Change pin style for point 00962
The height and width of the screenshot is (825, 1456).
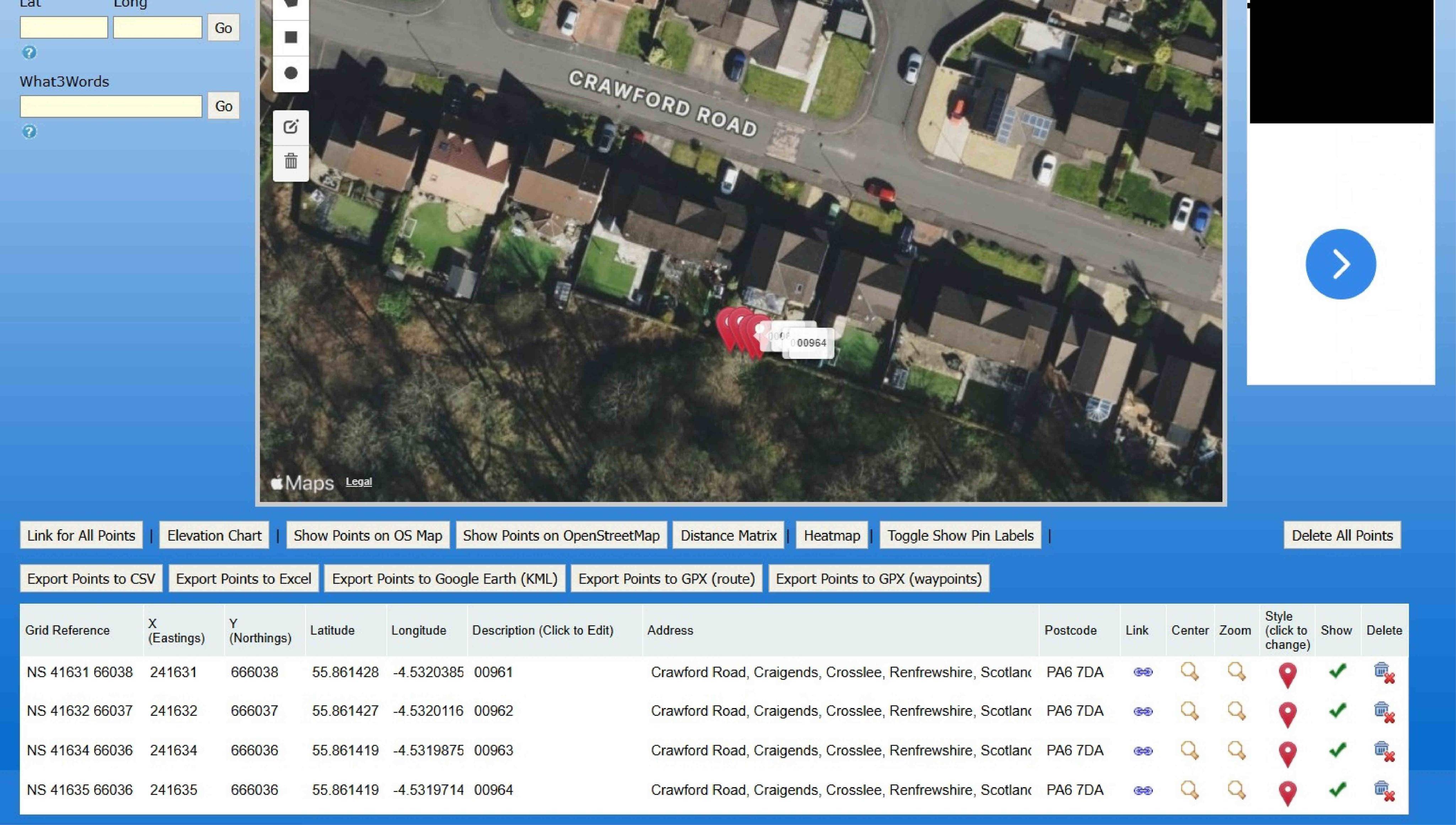pyautogui.click(x=1287, y=714)
